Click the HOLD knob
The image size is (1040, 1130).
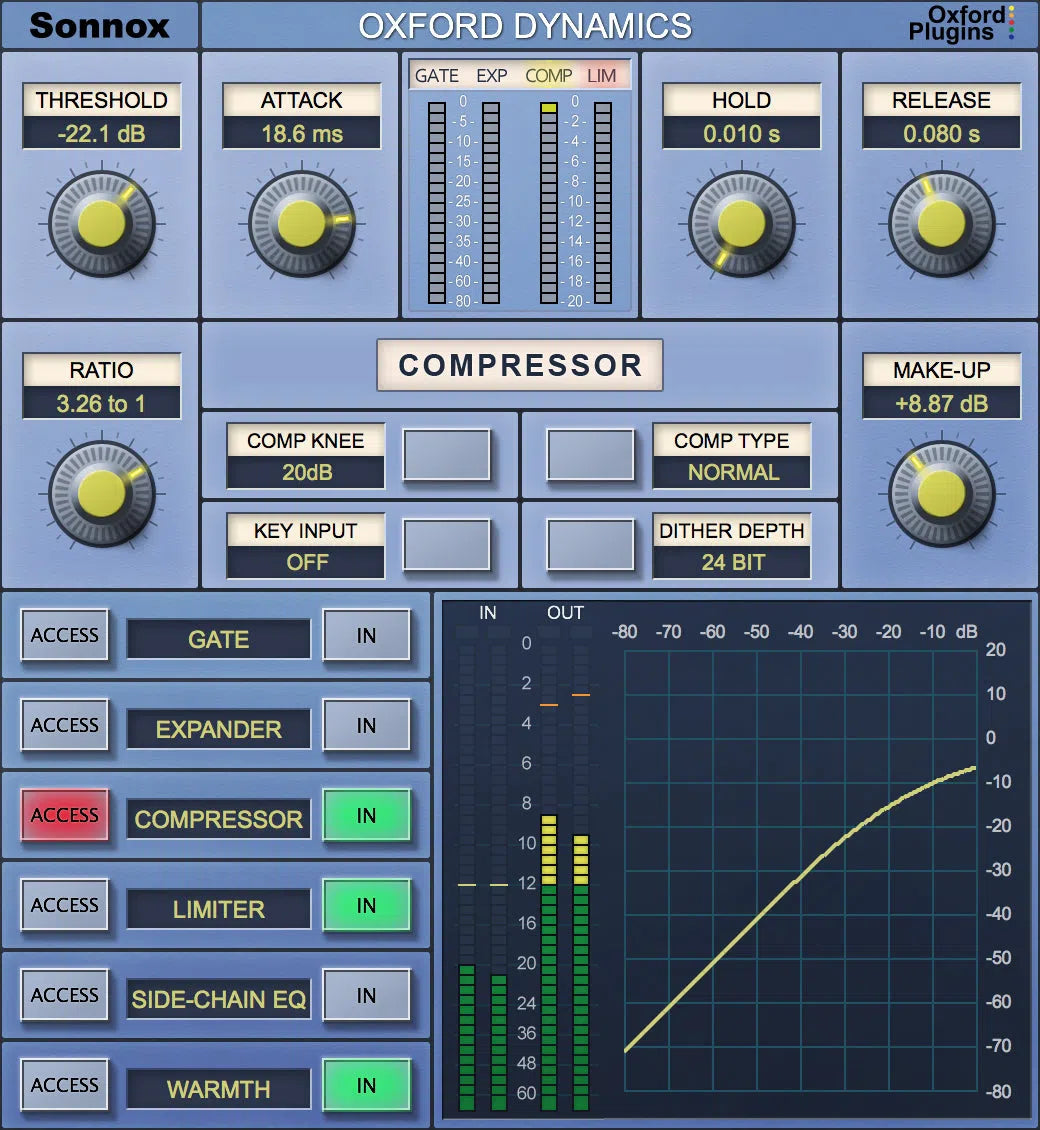740,222
